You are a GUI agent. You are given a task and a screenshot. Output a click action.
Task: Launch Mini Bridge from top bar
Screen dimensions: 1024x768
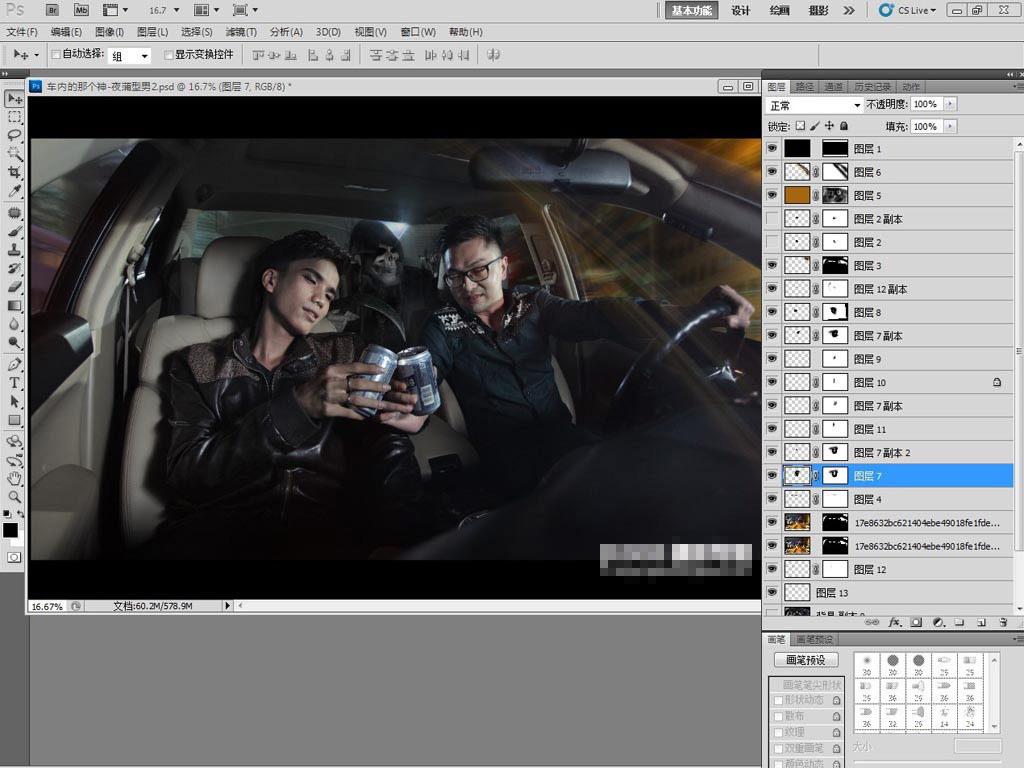coord(81,10)
